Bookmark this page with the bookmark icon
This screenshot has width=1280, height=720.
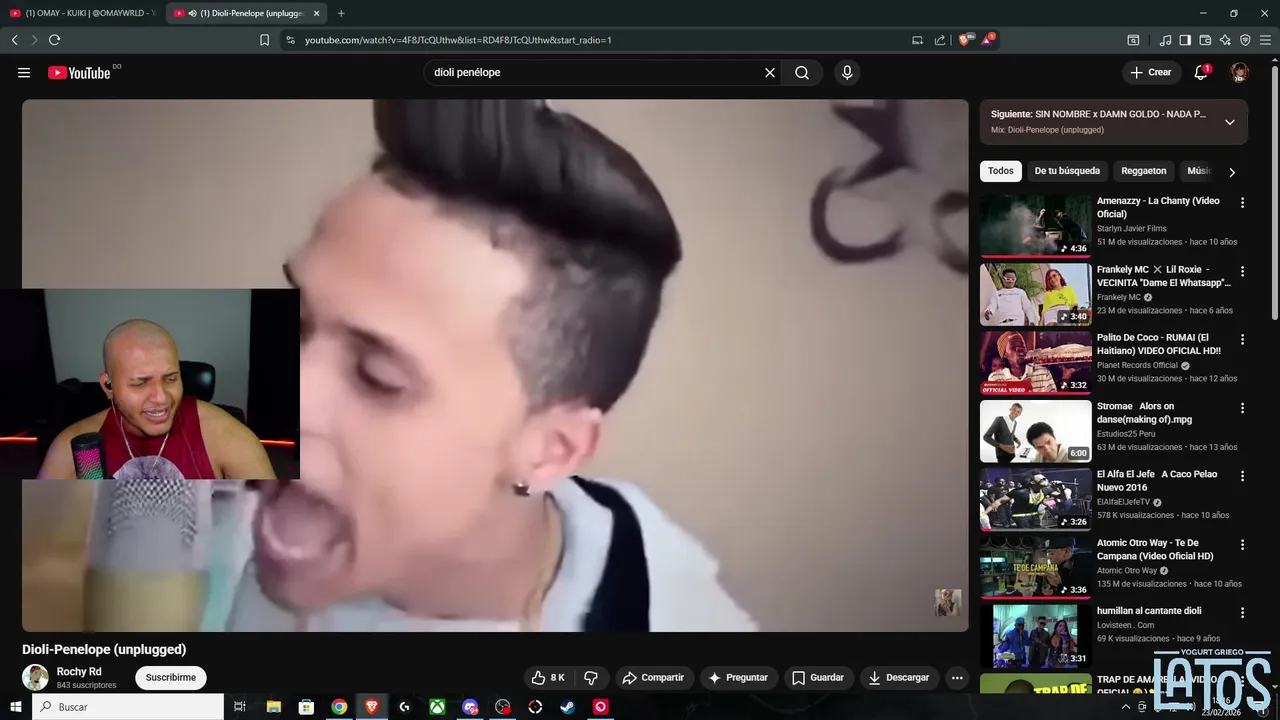pos(264,40)
